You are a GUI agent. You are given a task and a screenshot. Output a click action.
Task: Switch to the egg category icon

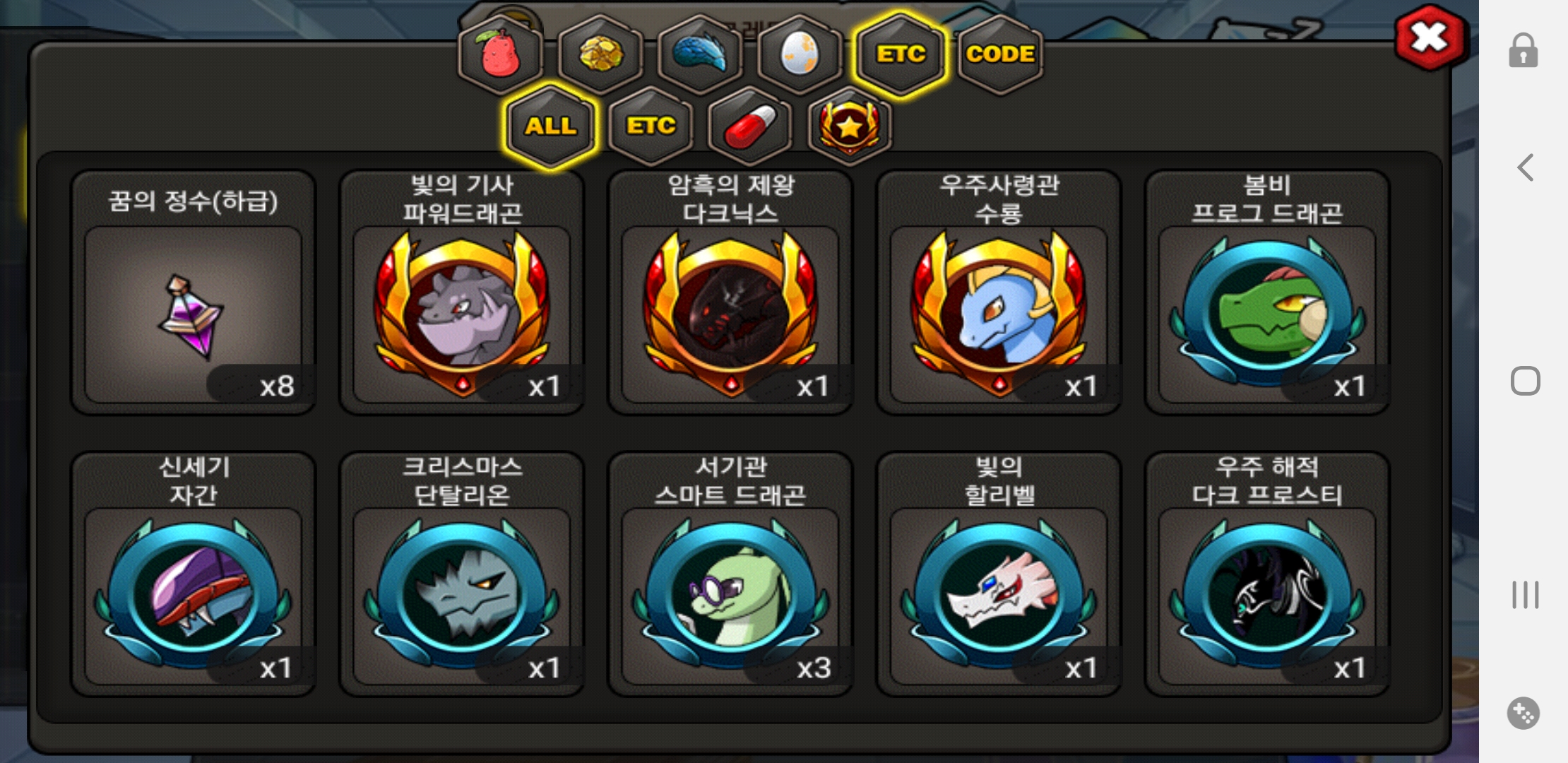coord(800,54)
